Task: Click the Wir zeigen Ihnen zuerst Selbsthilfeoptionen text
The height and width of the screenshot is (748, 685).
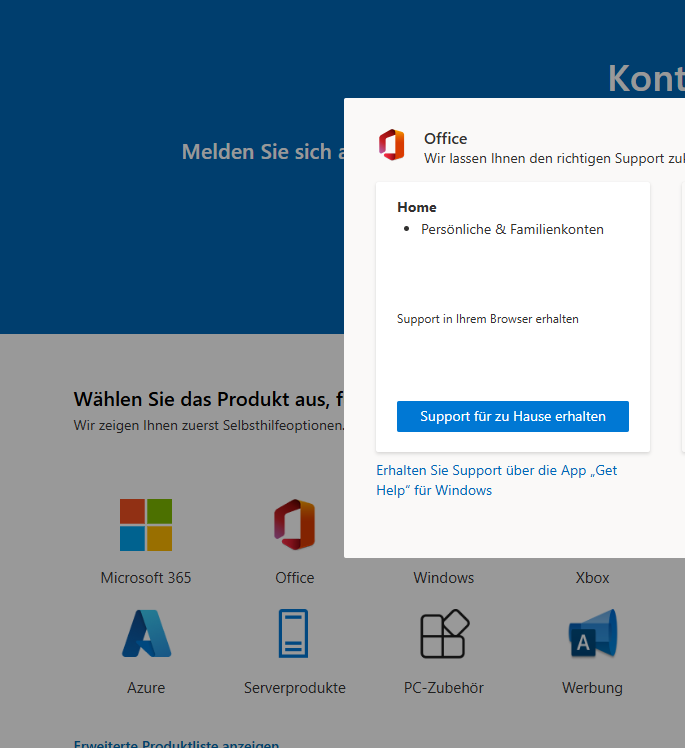Action: pos(208,426)
